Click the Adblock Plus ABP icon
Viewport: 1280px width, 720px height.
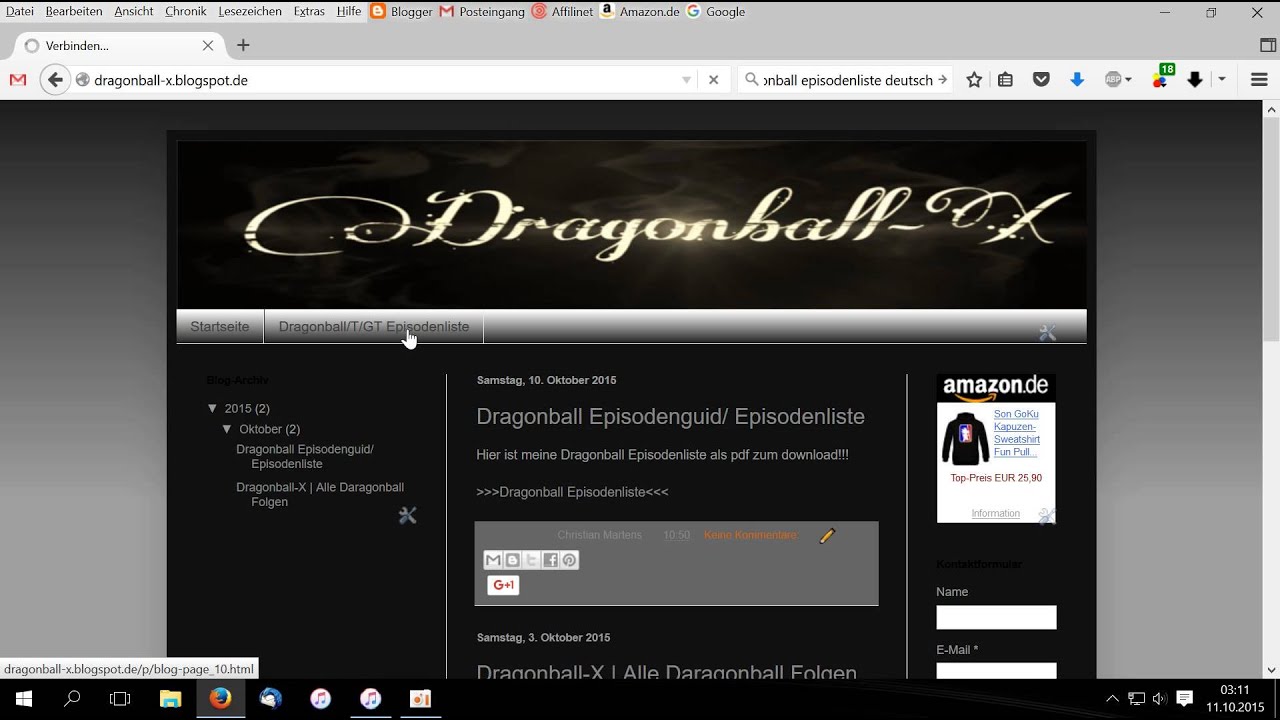coord(1113,80)
